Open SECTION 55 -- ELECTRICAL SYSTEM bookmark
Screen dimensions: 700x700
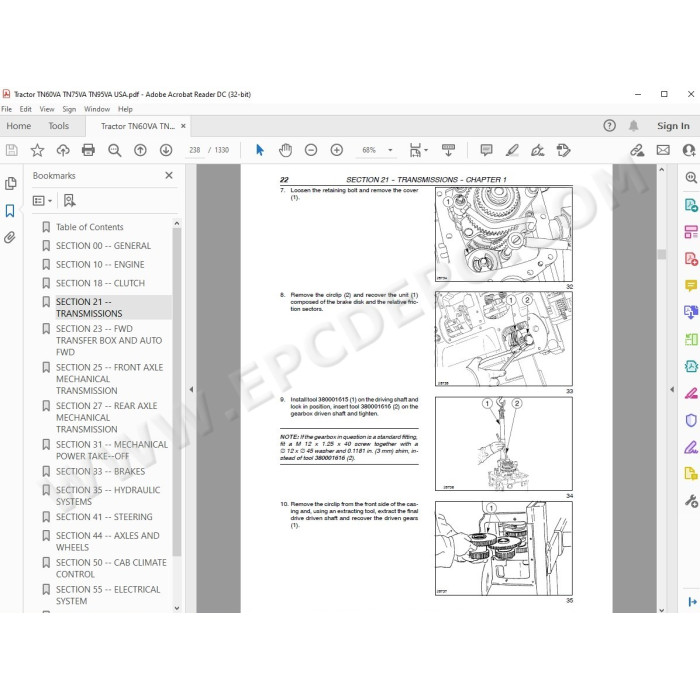108,595
